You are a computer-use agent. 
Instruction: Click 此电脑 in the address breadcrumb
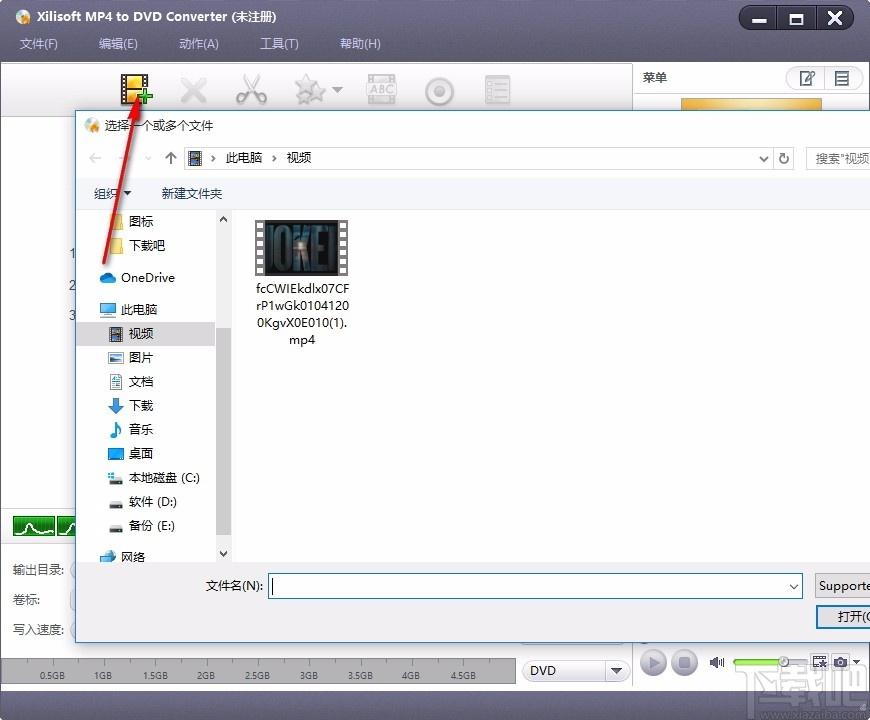coord(244,158)
